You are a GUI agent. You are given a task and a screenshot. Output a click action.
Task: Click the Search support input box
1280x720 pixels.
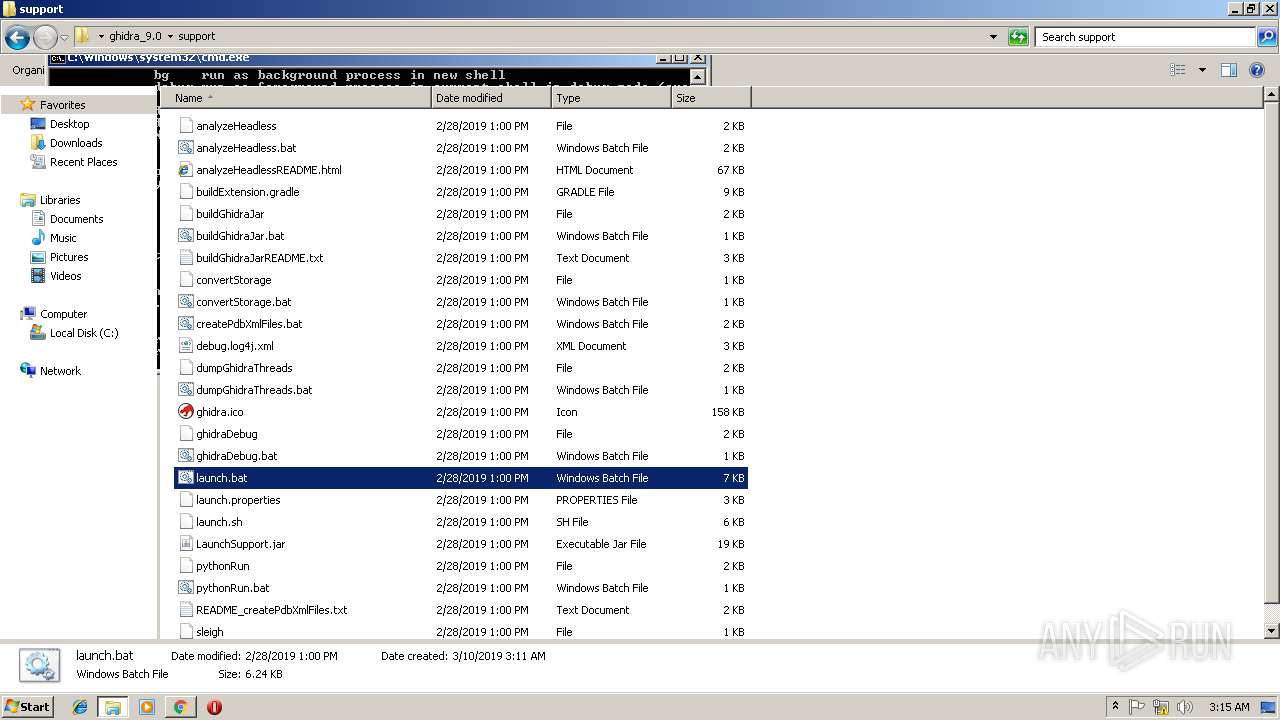tap(1146, 37)
